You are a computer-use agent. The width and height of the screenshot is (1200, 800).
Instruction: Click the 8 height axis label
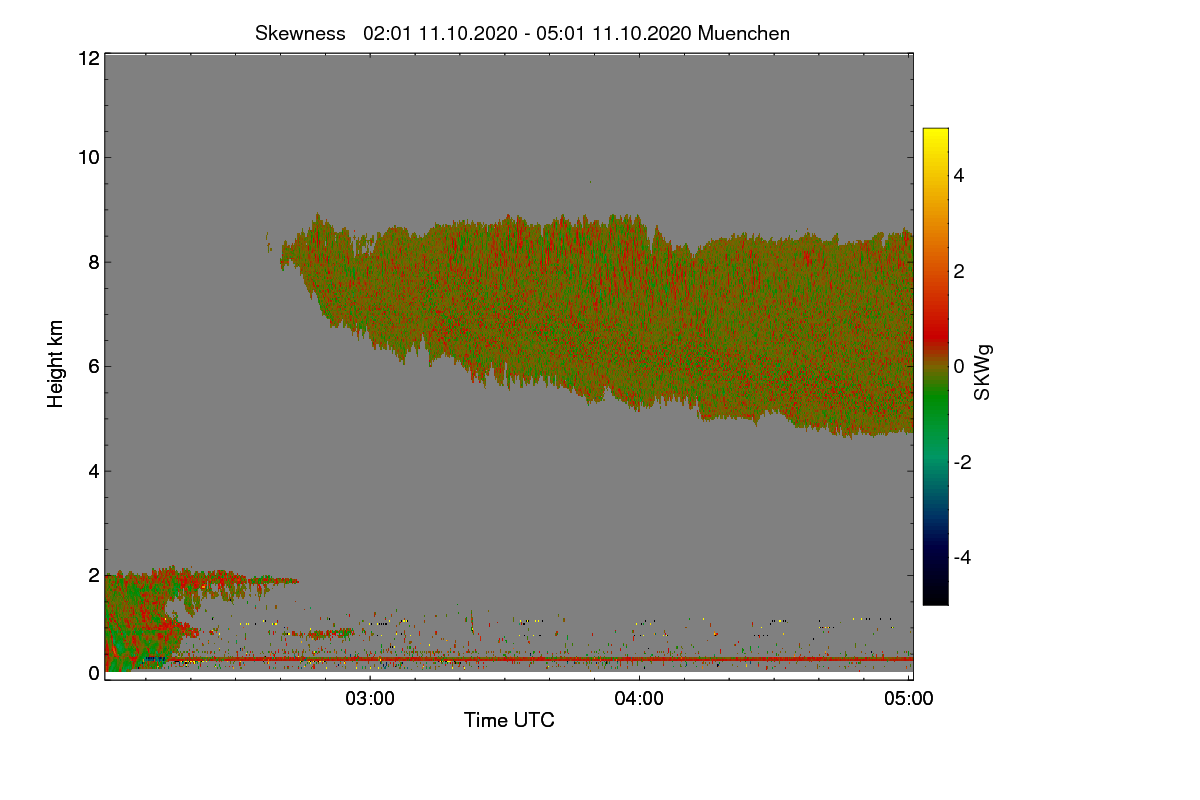[93, 262]
